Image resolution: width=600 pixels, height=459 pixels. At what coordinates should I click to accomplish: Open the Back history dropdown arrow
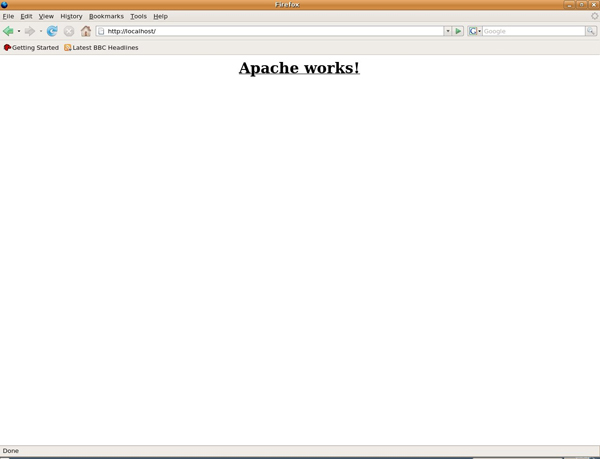(x=19, y=31)
